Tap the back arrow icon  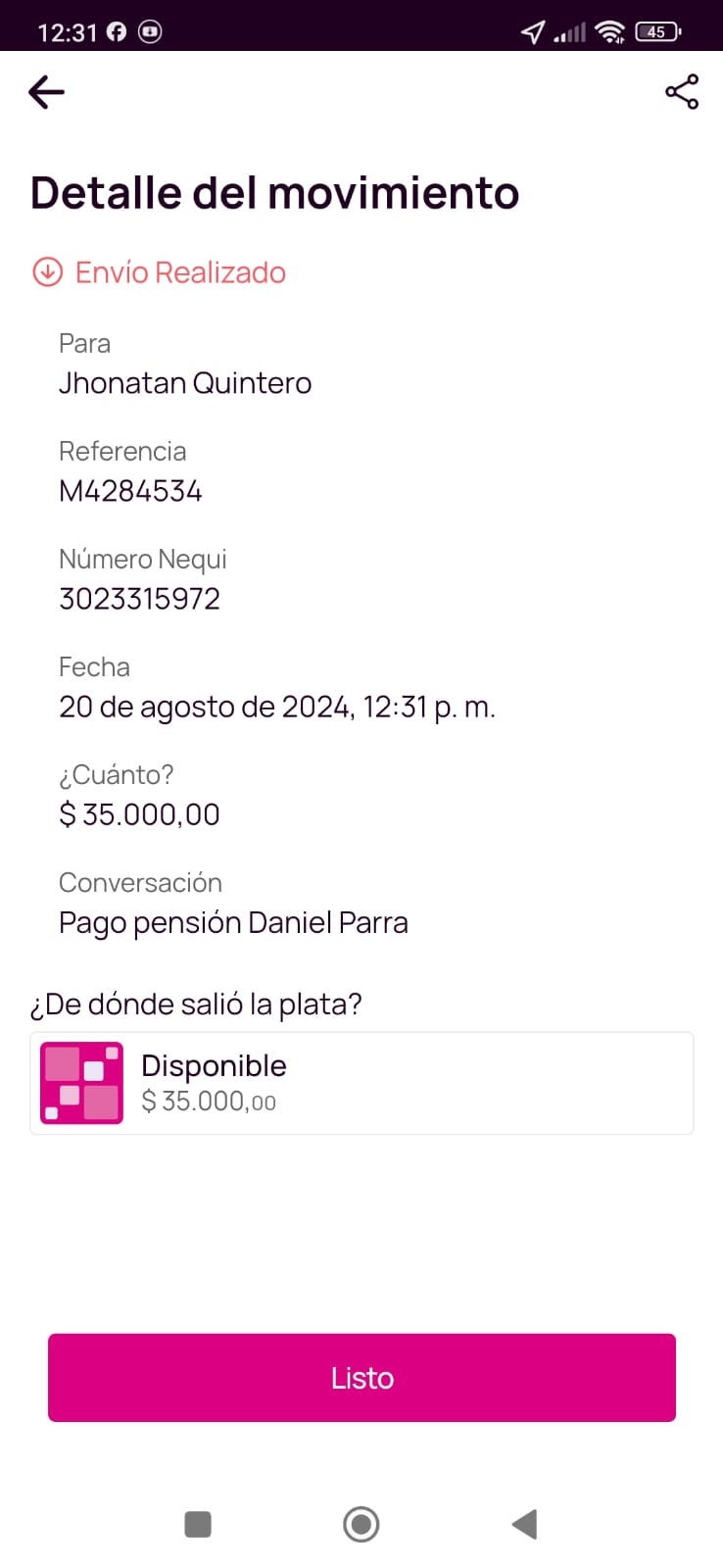[46, 92]
